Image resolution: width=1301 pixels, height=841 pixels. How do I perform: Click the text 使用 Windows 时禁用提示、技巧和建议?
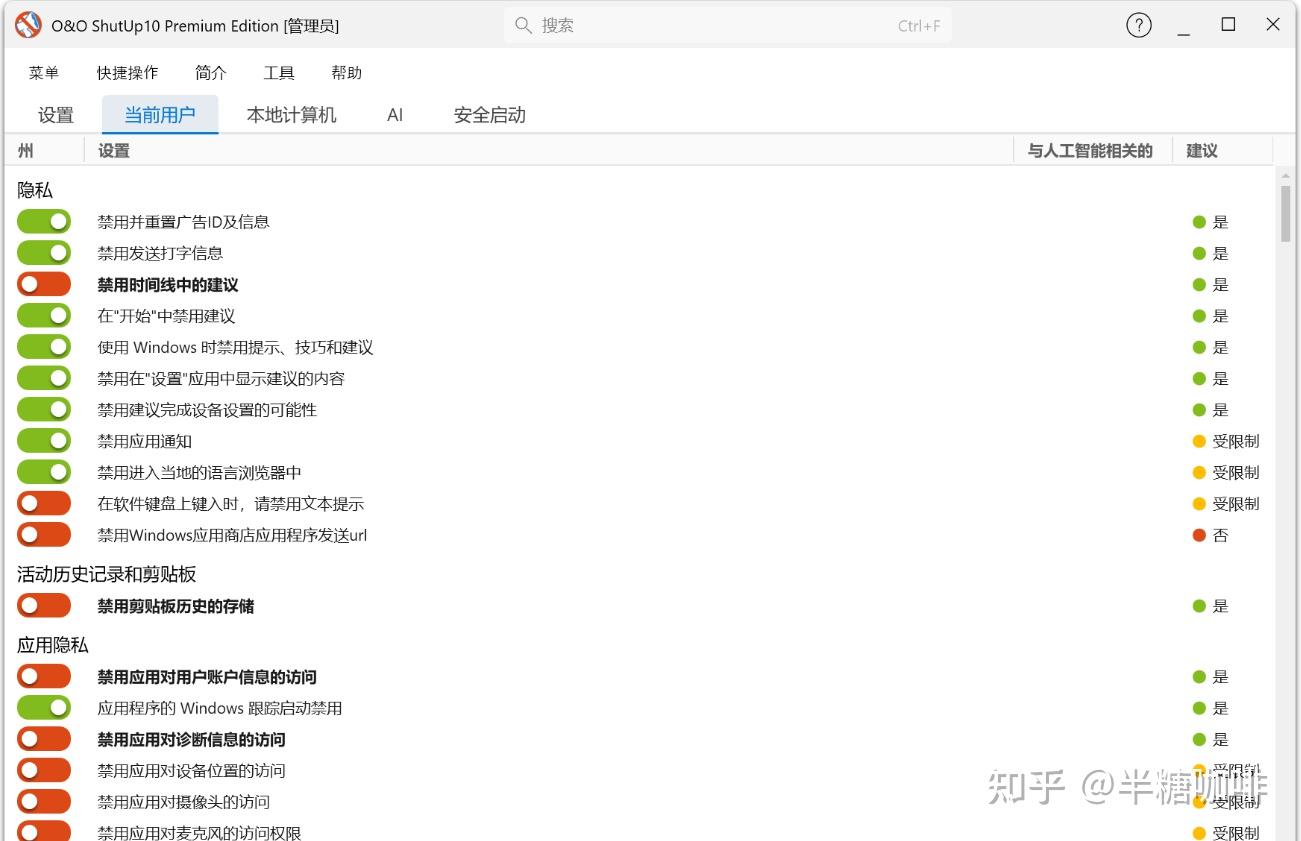coord(235,347)
